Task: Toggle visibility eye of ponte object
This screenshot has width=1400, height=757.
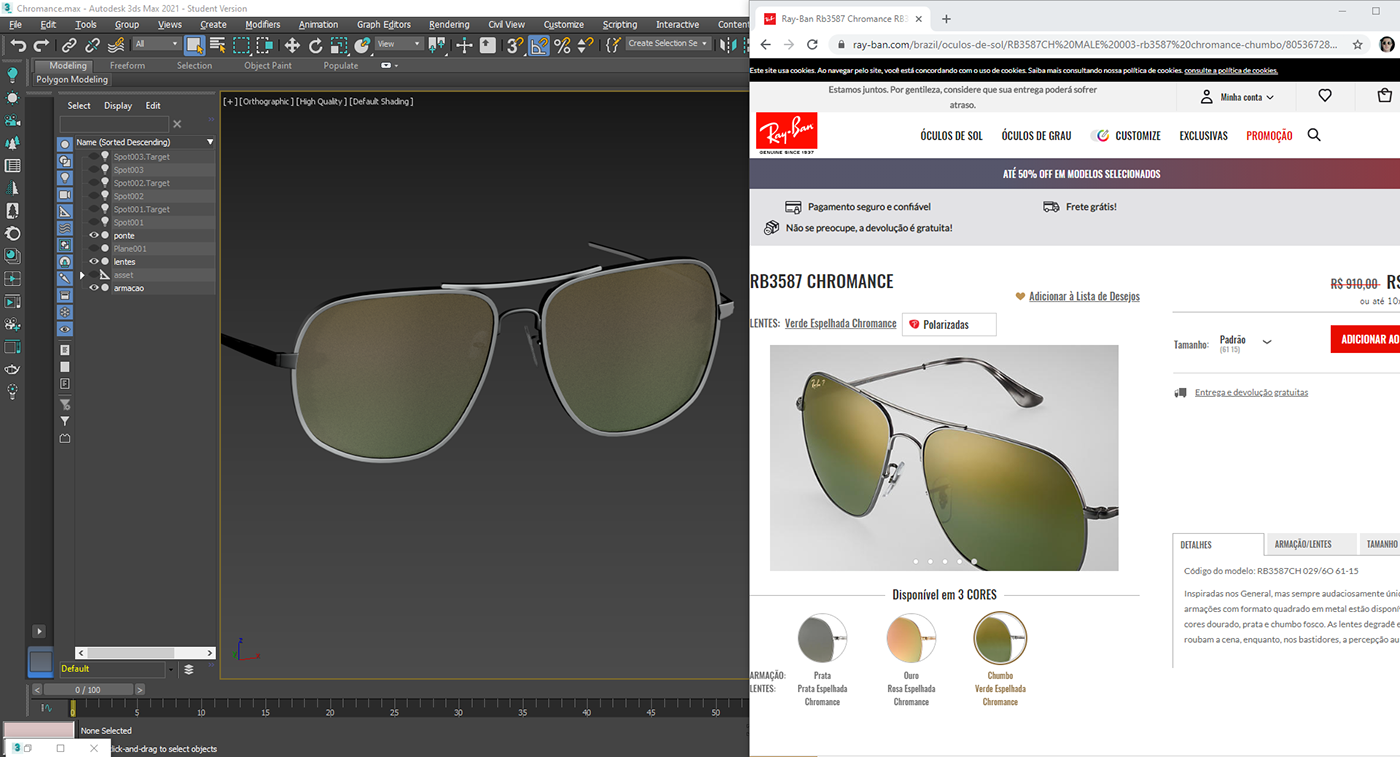Action: point(94,236)
